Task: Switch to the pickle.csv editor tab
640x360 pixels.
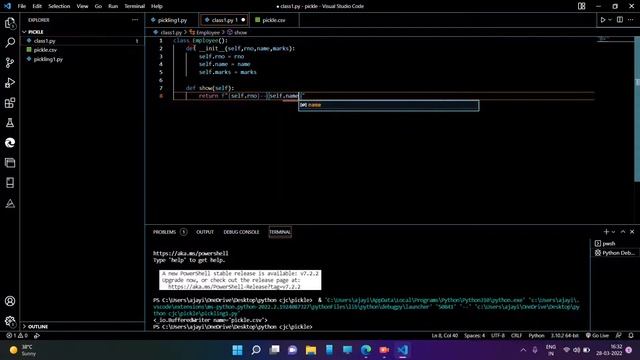Action: 273,20
